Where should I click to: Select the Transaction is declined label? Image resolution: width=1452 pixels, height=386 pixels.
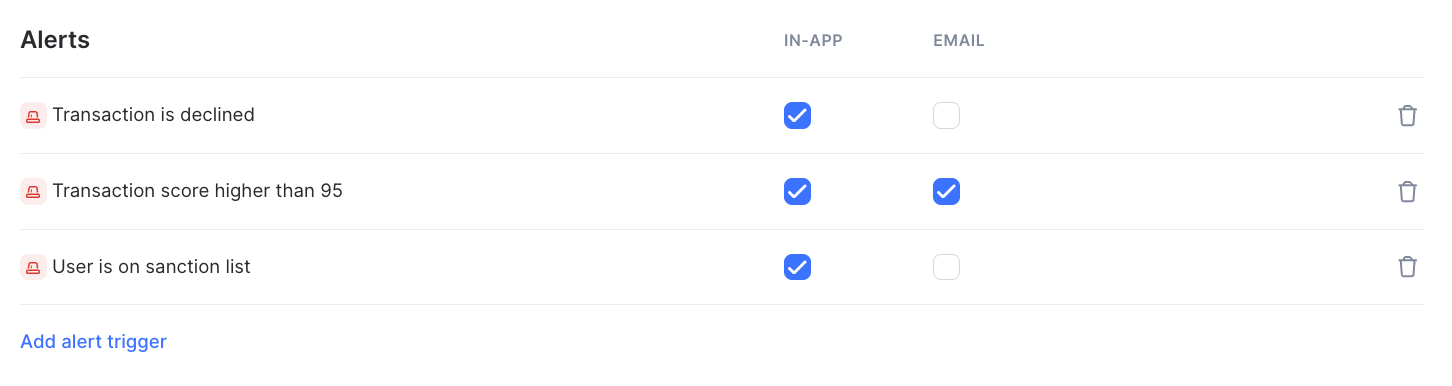pyautogui.click(x=153, y=115)
